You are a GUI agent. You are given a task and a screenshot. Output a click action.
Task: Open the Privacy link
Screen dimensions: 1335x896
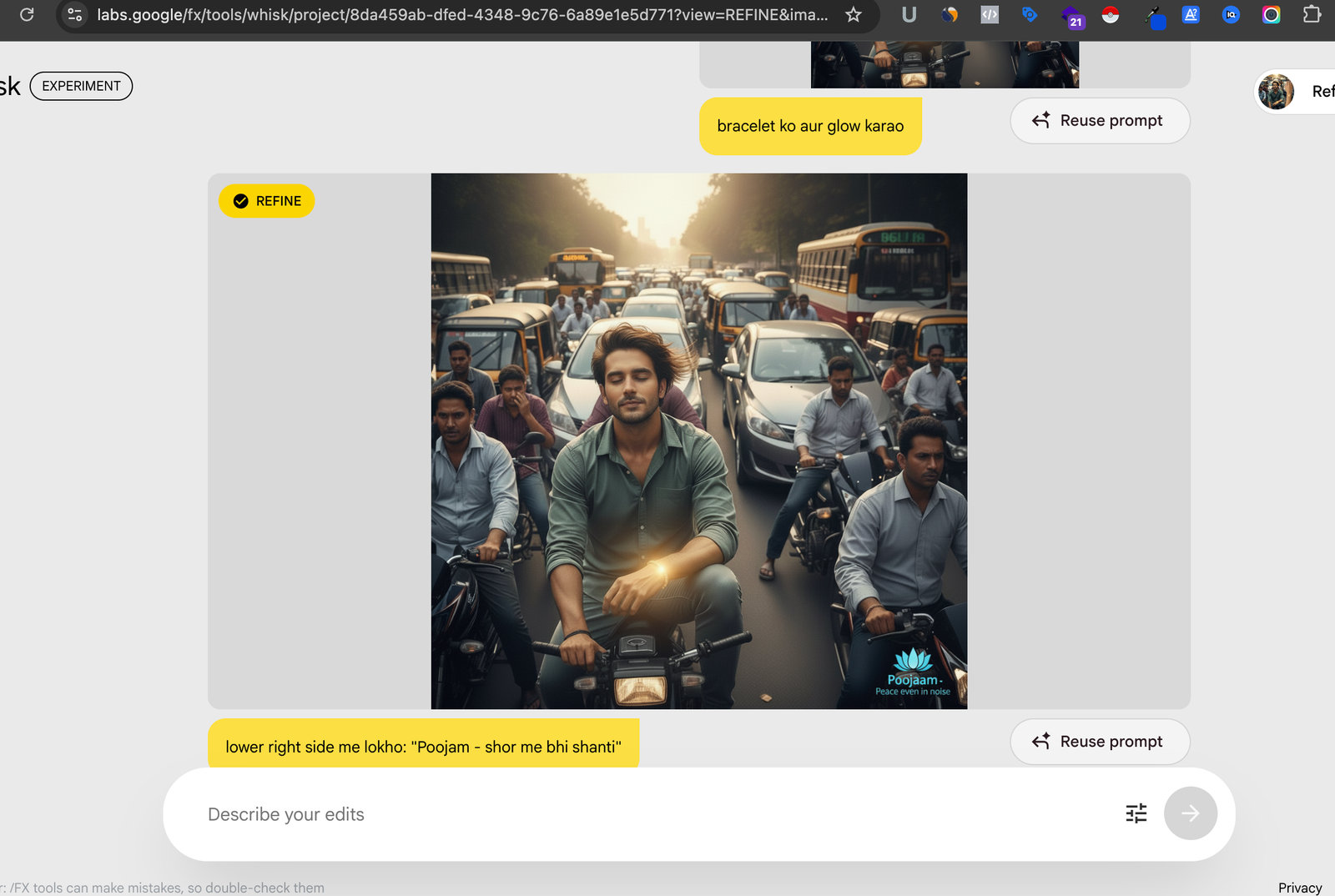pyautogui.click(x=1299, y=888)
